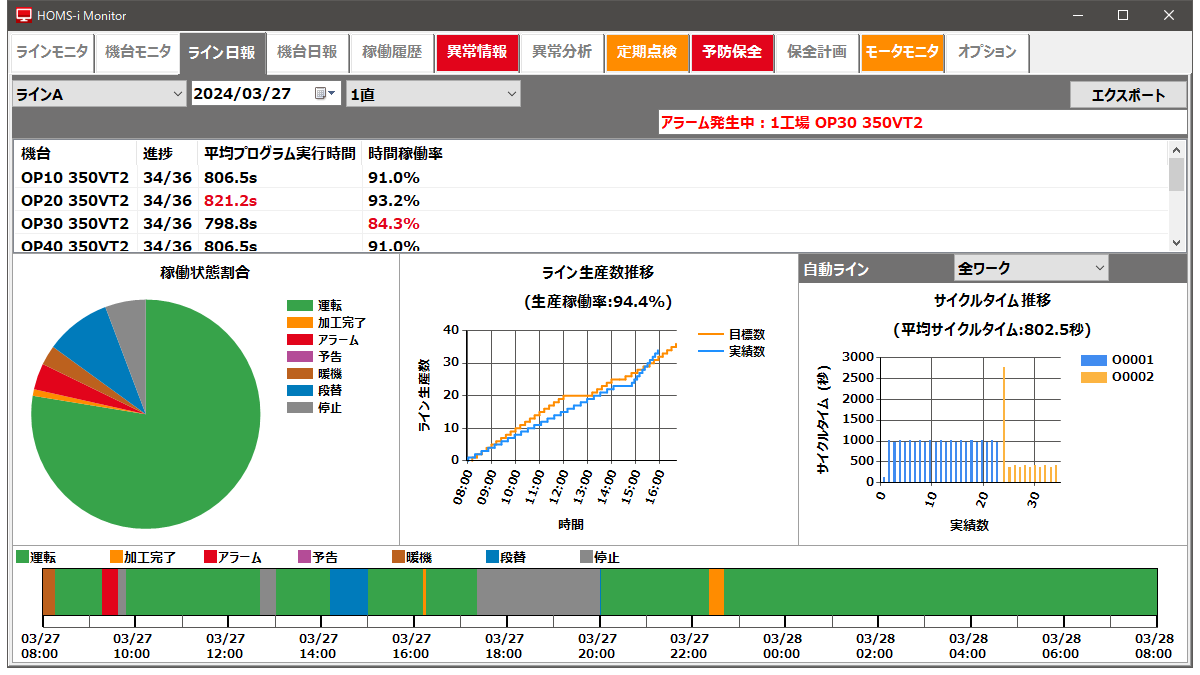The image size is (1200, 675).
Task: Click the green 運転 pie legend swatch
Action: [x=299, y=306]
